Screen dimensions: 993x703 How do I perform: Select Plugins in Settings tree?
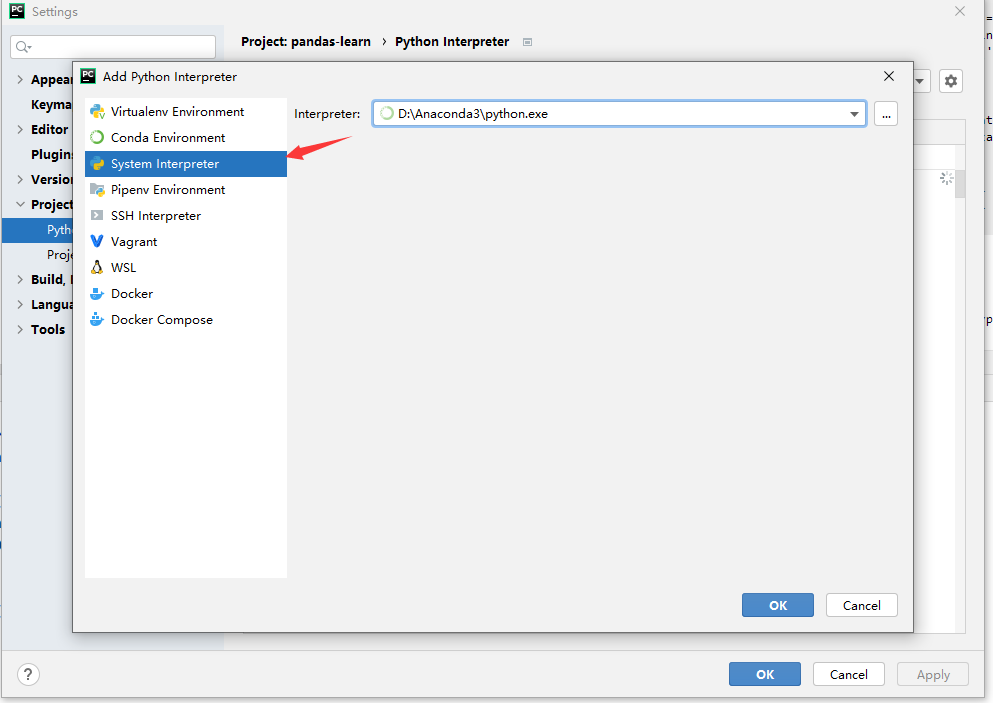point(52,155)
